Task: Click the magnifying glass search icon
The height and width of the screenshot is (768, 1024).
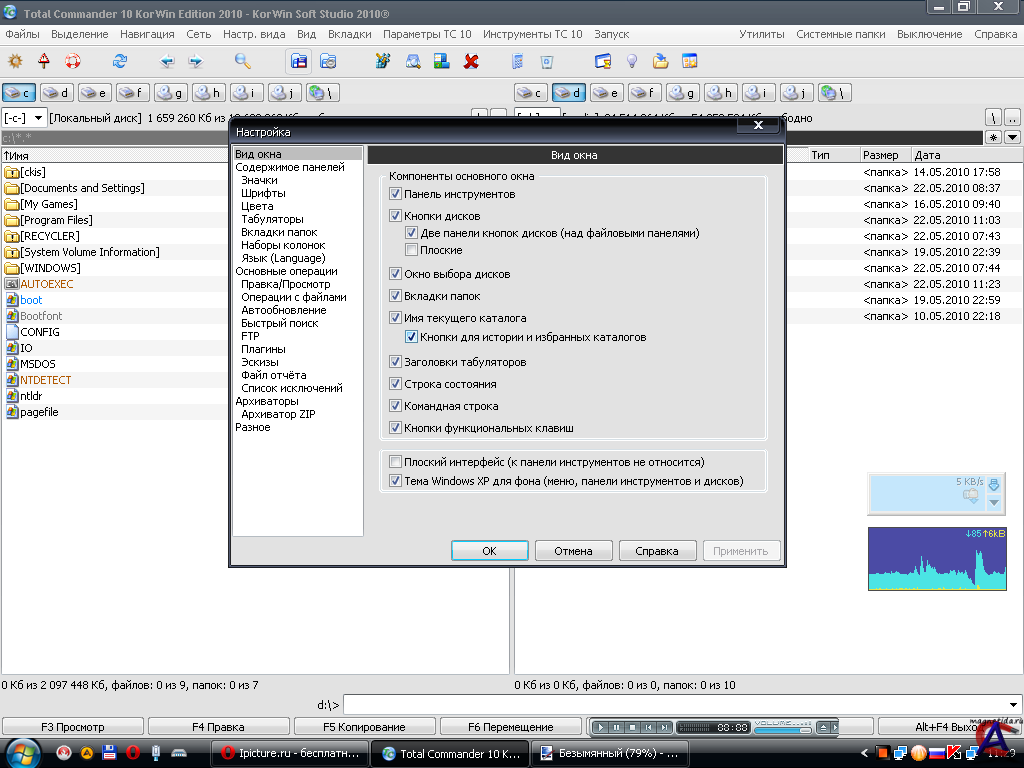Action: (x=243, y=61)
